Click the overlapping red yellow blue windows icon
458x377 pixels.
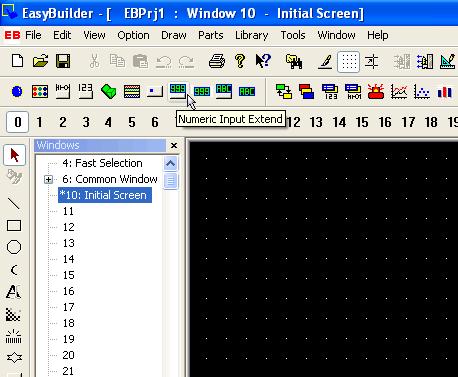pyautogui.click(x=306, y=91)
